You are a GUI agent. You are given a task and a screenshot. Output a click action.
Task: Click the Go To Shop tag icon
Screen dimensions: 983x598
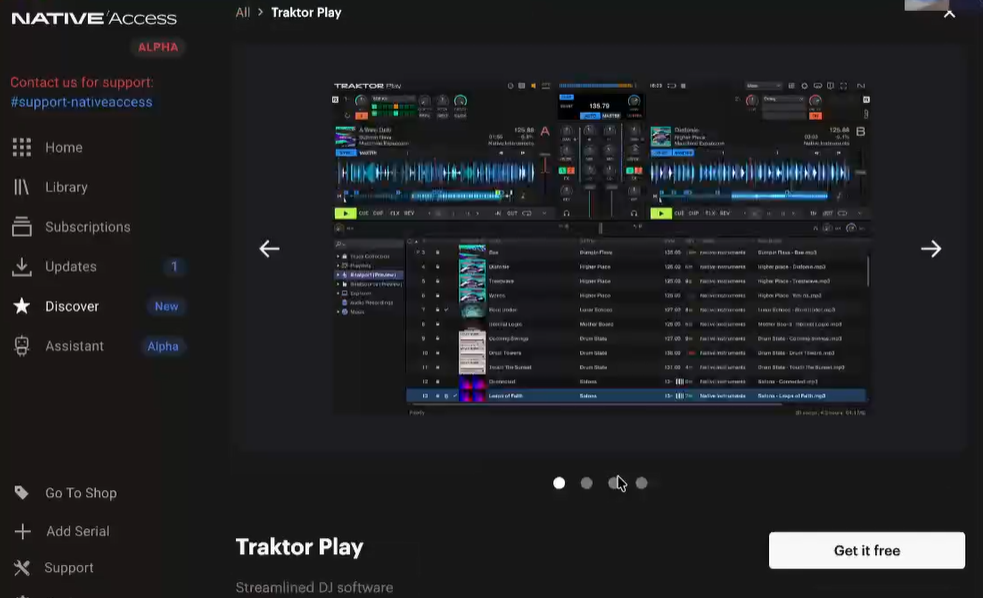click(21, 493)
